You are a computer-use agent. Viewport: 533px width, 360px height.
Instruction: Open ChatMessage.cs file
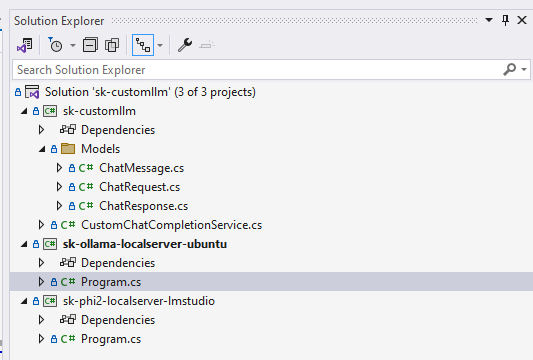(x=141, y=168)
